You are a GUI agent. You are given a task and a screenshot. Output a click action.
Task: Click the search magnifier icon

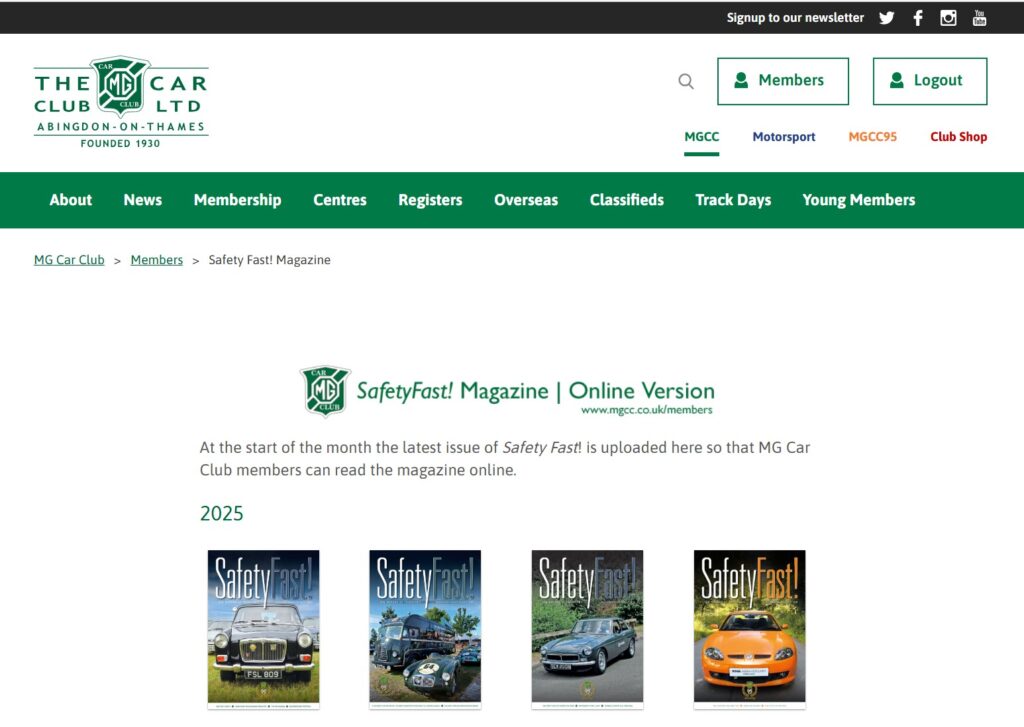(x=686, y=81)
